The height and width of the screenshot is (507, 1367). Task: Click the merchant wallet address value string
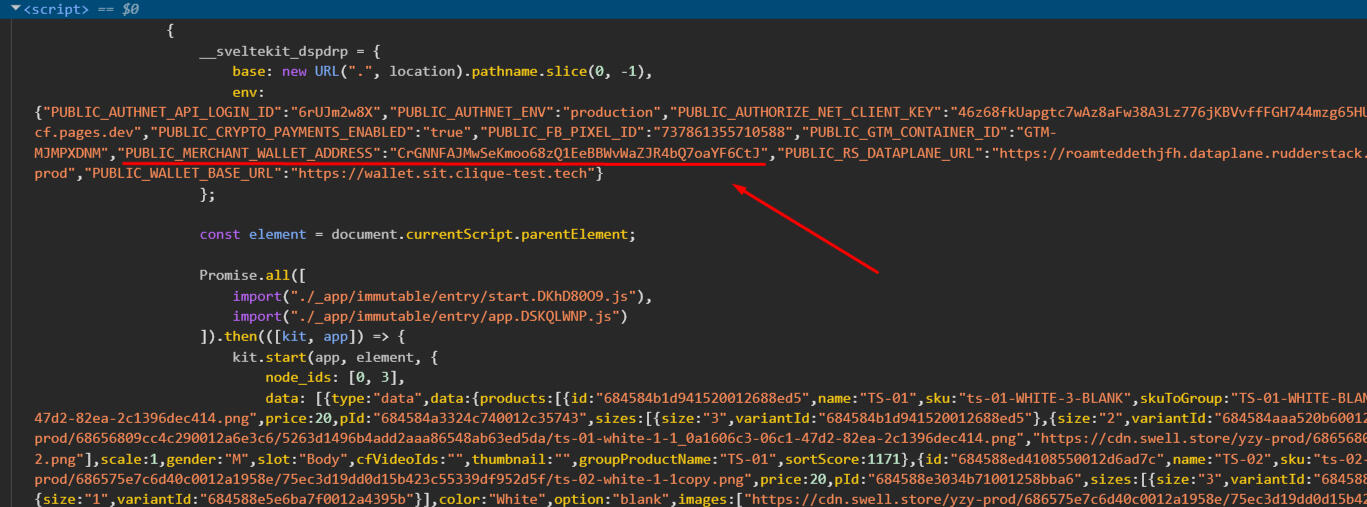[580, 153]
